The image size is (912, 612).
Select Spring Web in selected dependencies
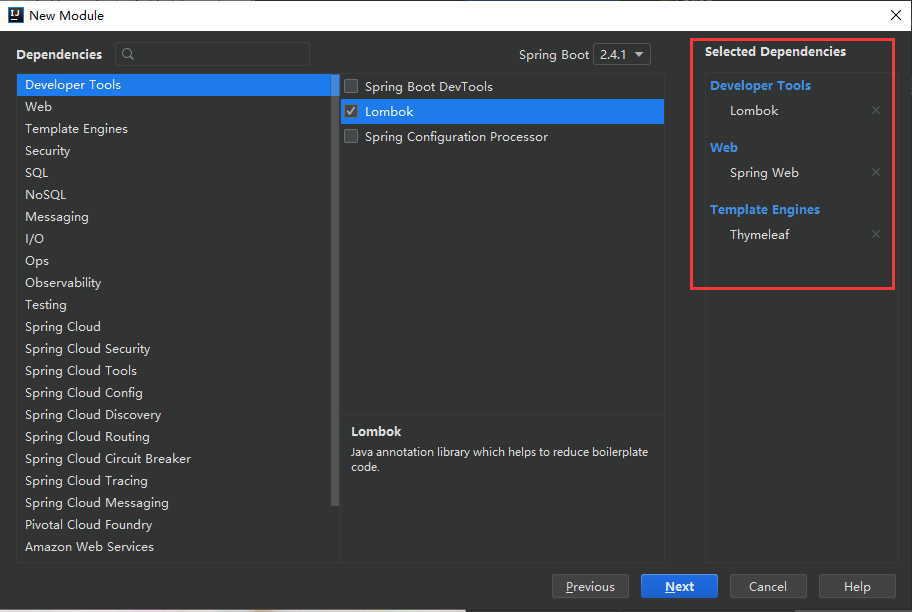(x=764, y=173)
